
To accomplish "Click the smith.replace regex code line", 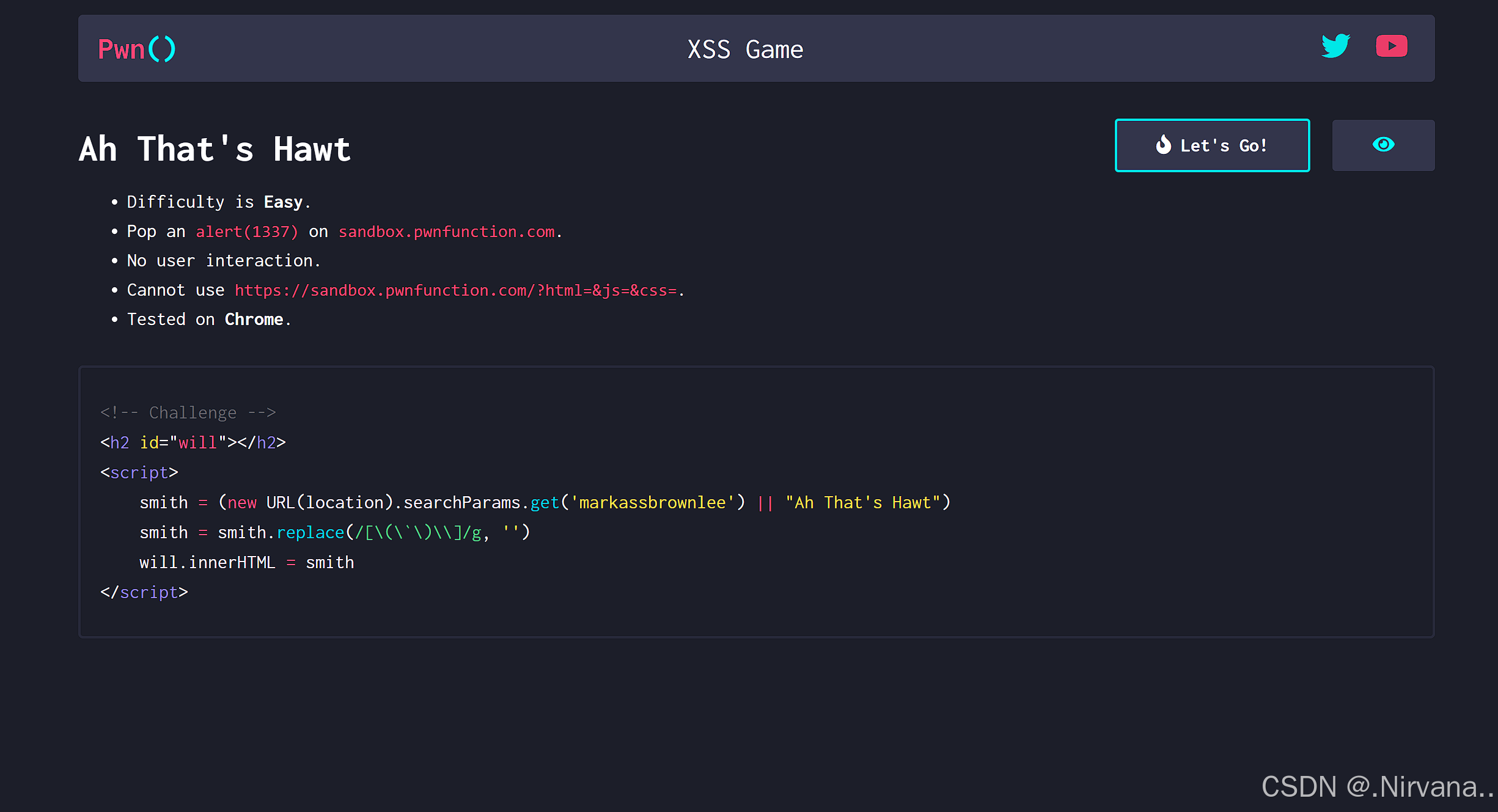I will [335, 532].
